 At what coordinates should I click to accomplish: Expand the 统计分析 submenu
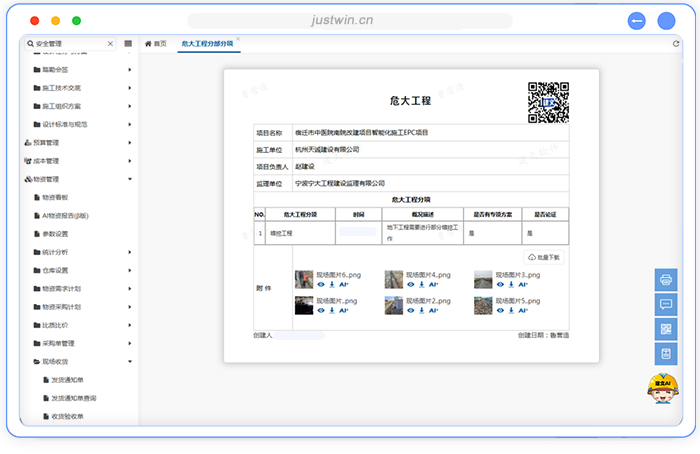click(129, 252)
